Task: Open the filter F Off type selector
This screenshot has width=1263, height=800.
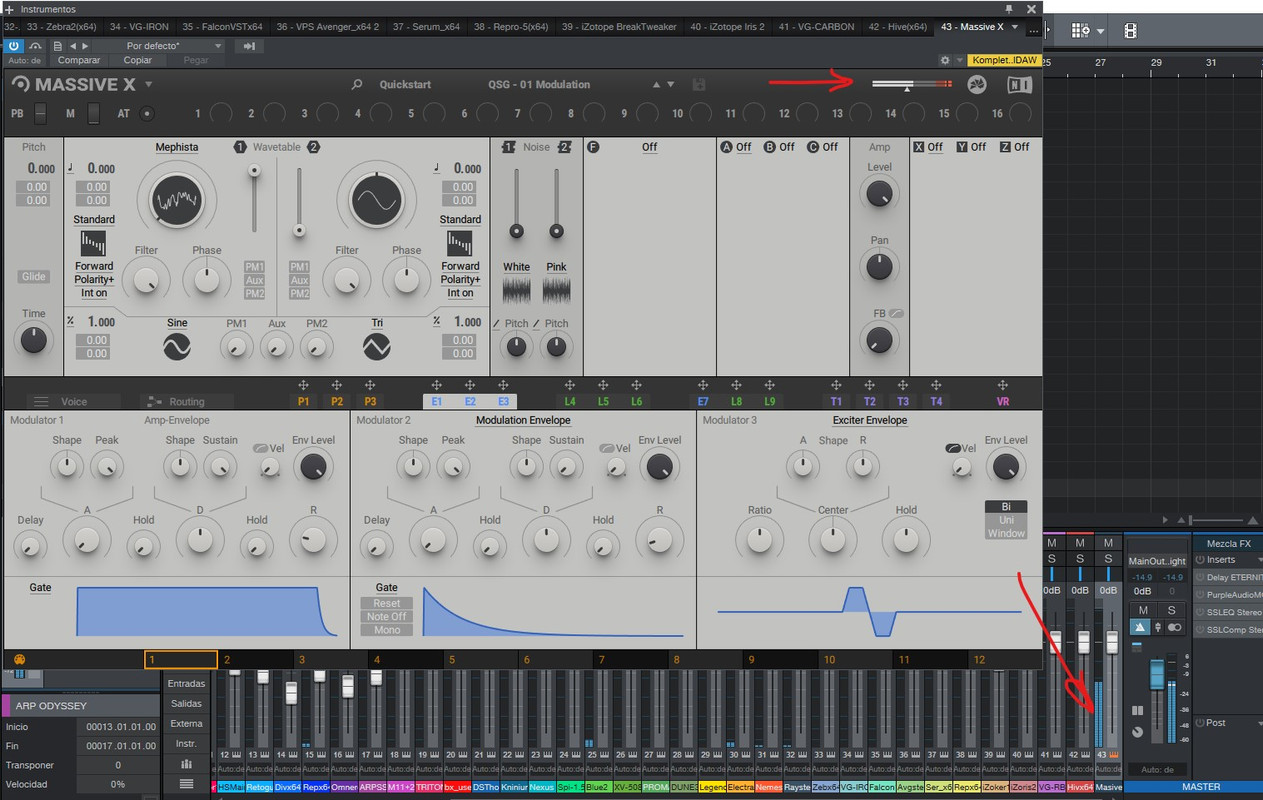Action: click(649, 147)
